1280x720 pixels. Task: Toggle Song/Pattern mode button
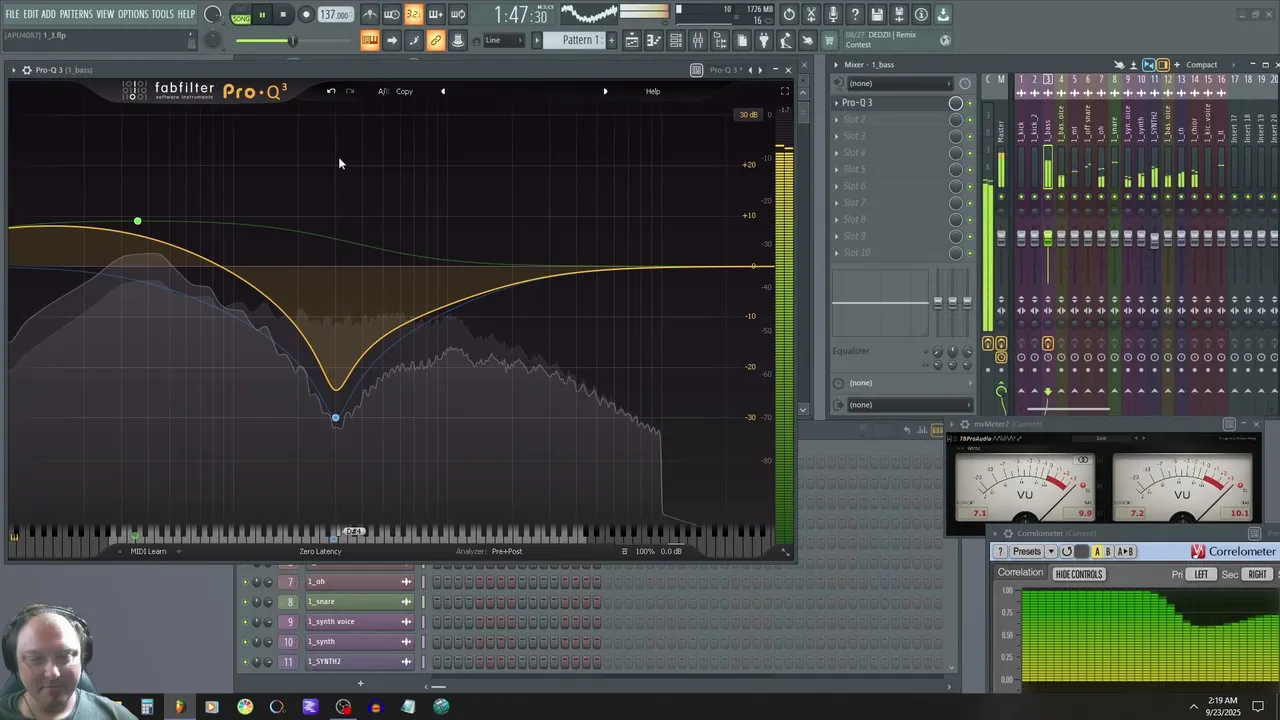click(x=241, y=15)
